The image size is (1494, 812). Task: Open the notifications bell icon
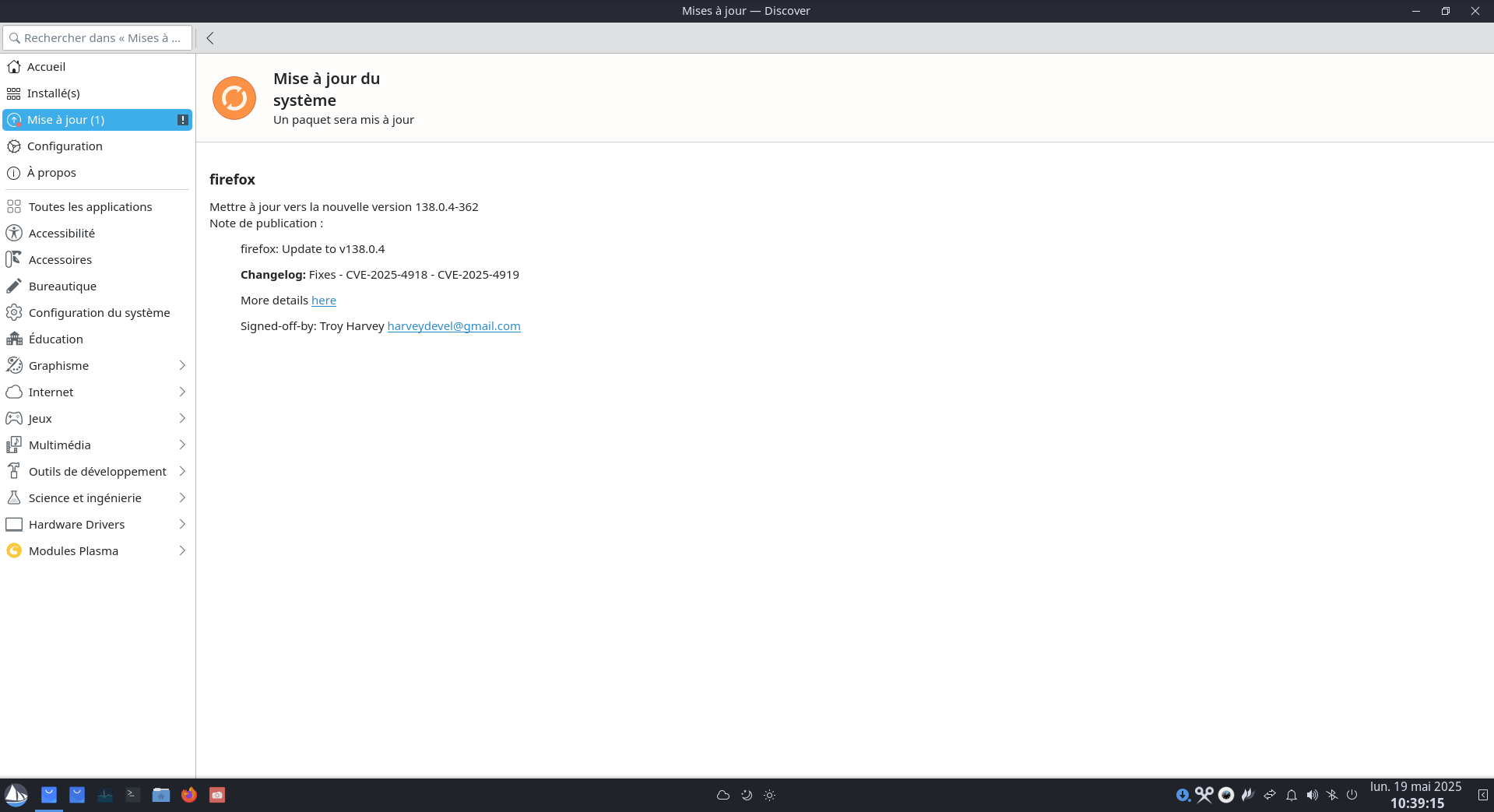coord(1292,795)
